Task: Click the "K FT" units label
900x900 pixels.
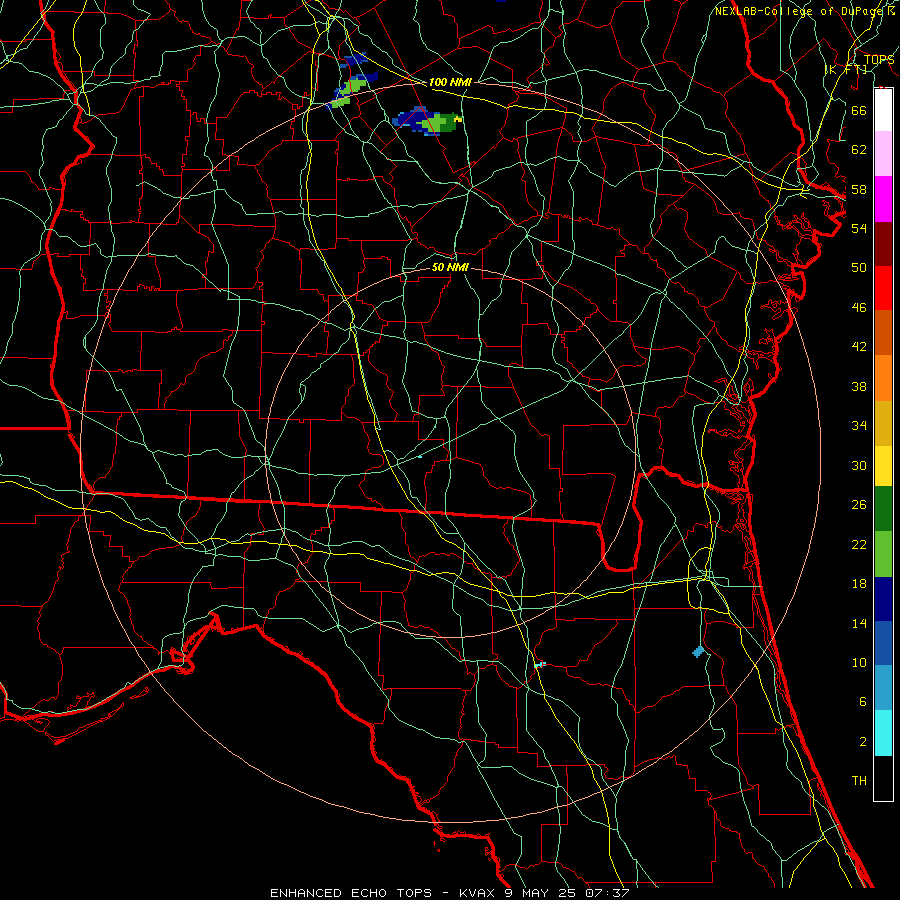Action: pos(845,69)
